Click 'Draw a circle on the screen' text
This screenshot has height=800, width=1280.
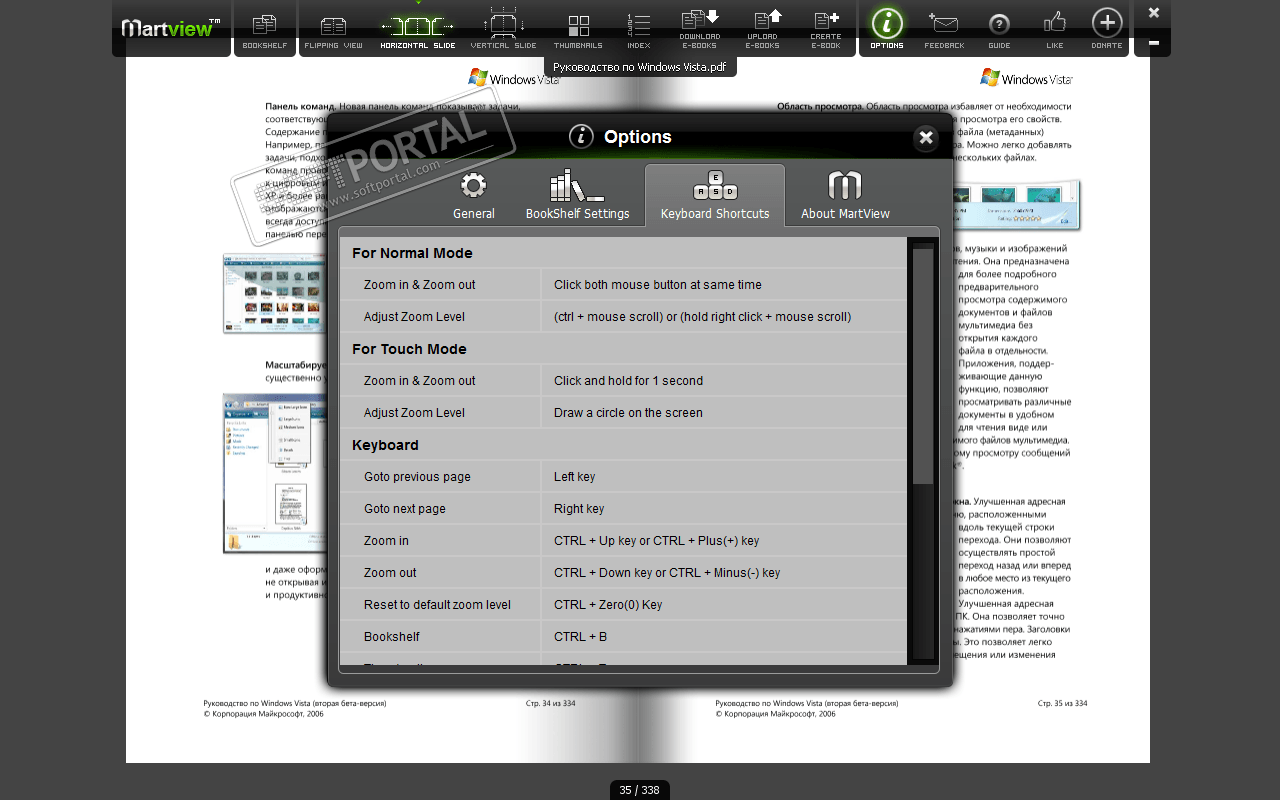point(628,413)
